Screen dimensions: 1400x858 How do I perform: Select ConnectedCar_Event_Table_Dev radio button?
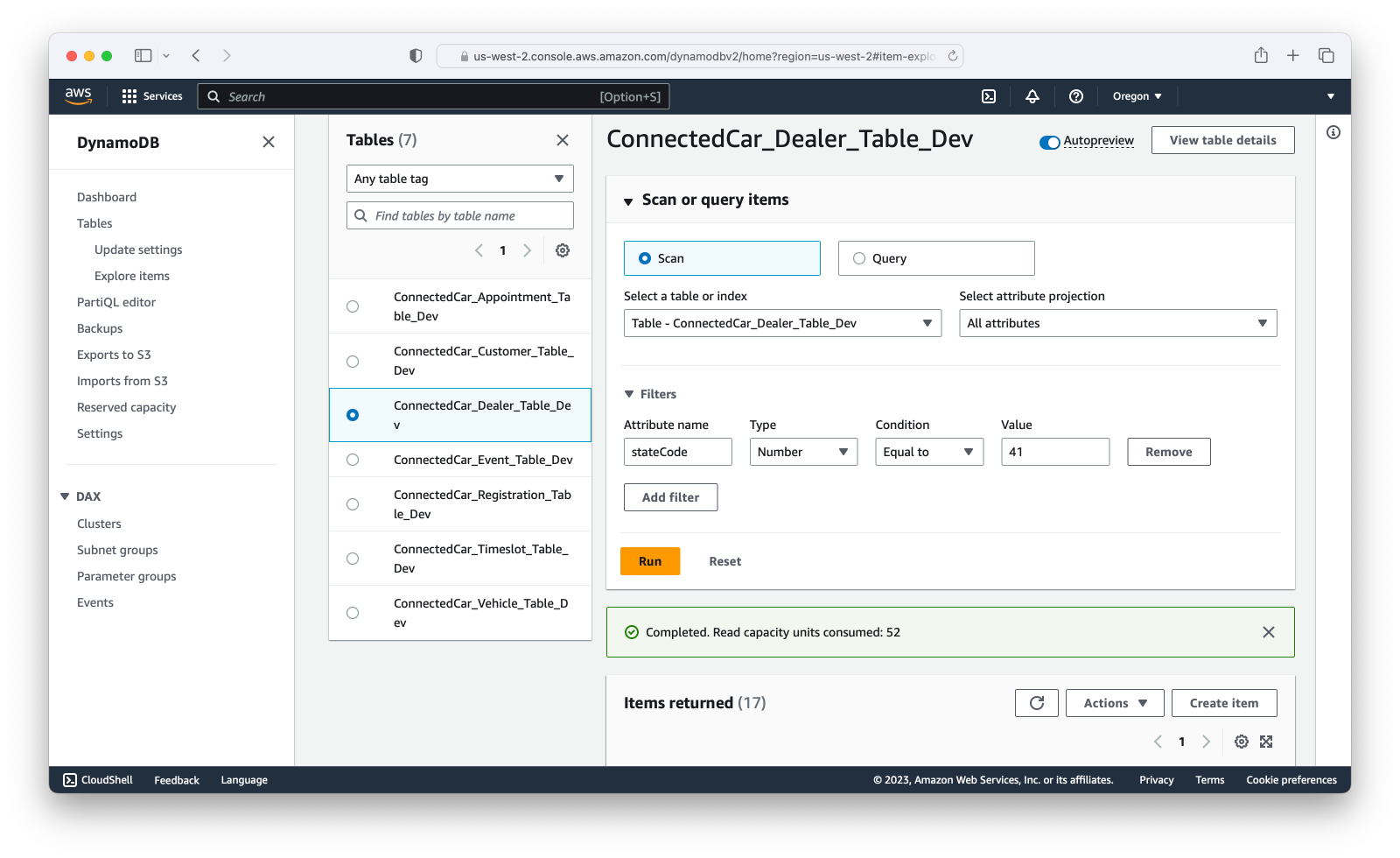point(353,460)
